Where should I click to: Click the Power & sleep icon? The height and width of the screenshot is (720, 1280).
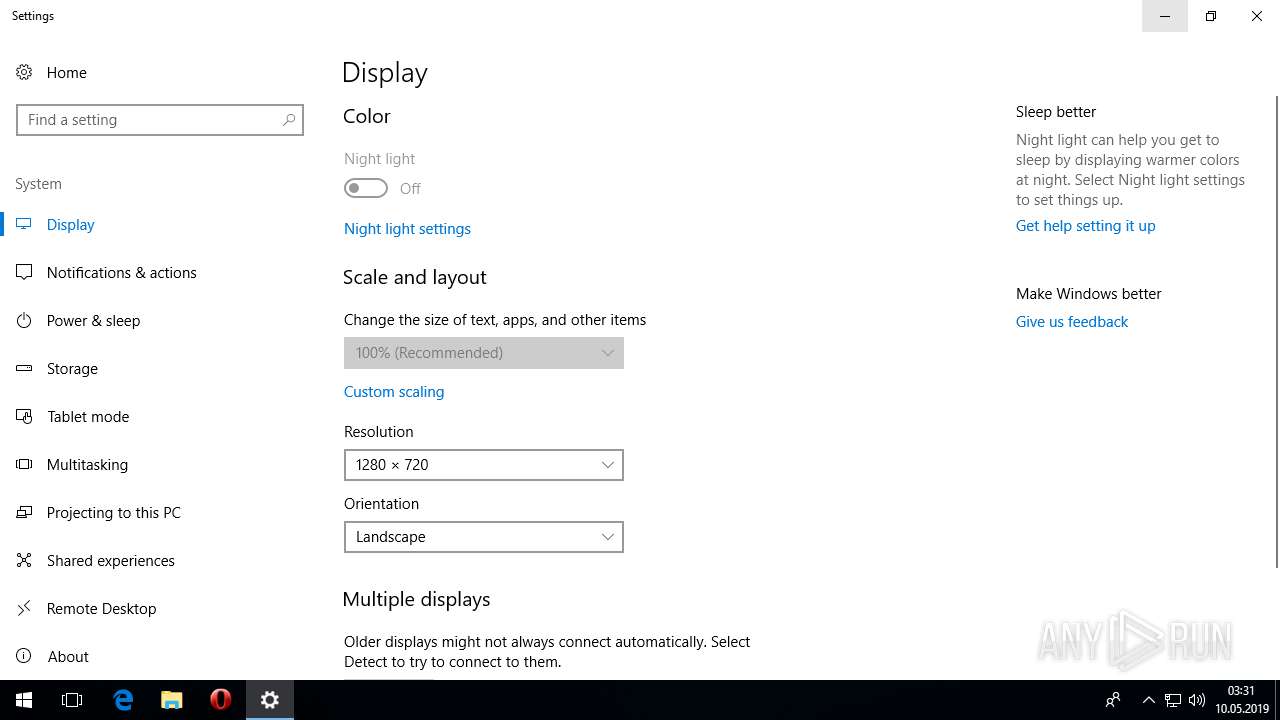[24, 320]
